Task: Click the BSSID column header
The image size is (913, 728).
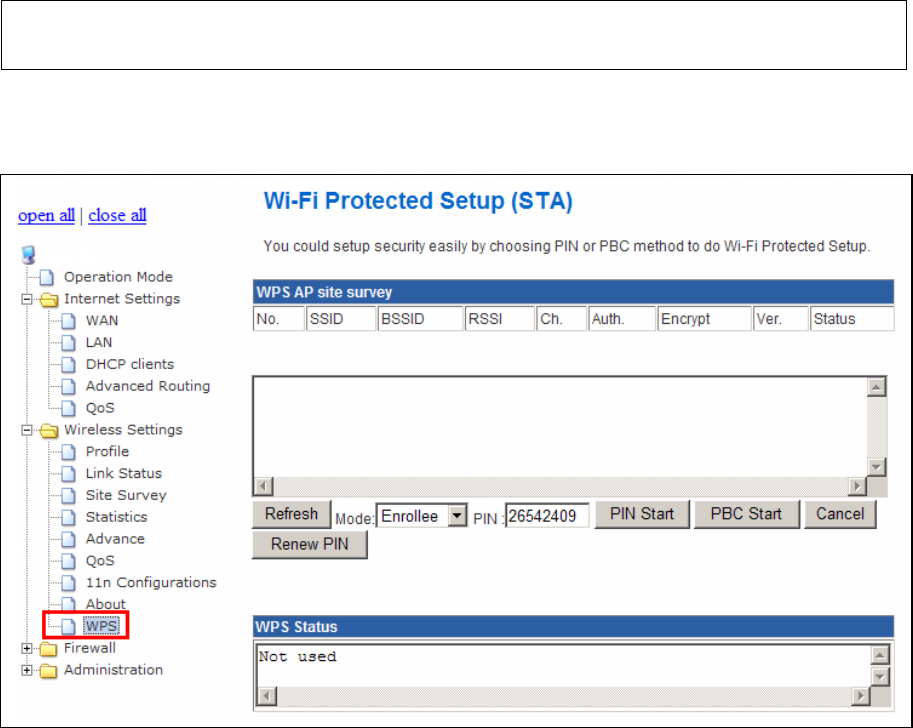Action: [x=420, y=319]
